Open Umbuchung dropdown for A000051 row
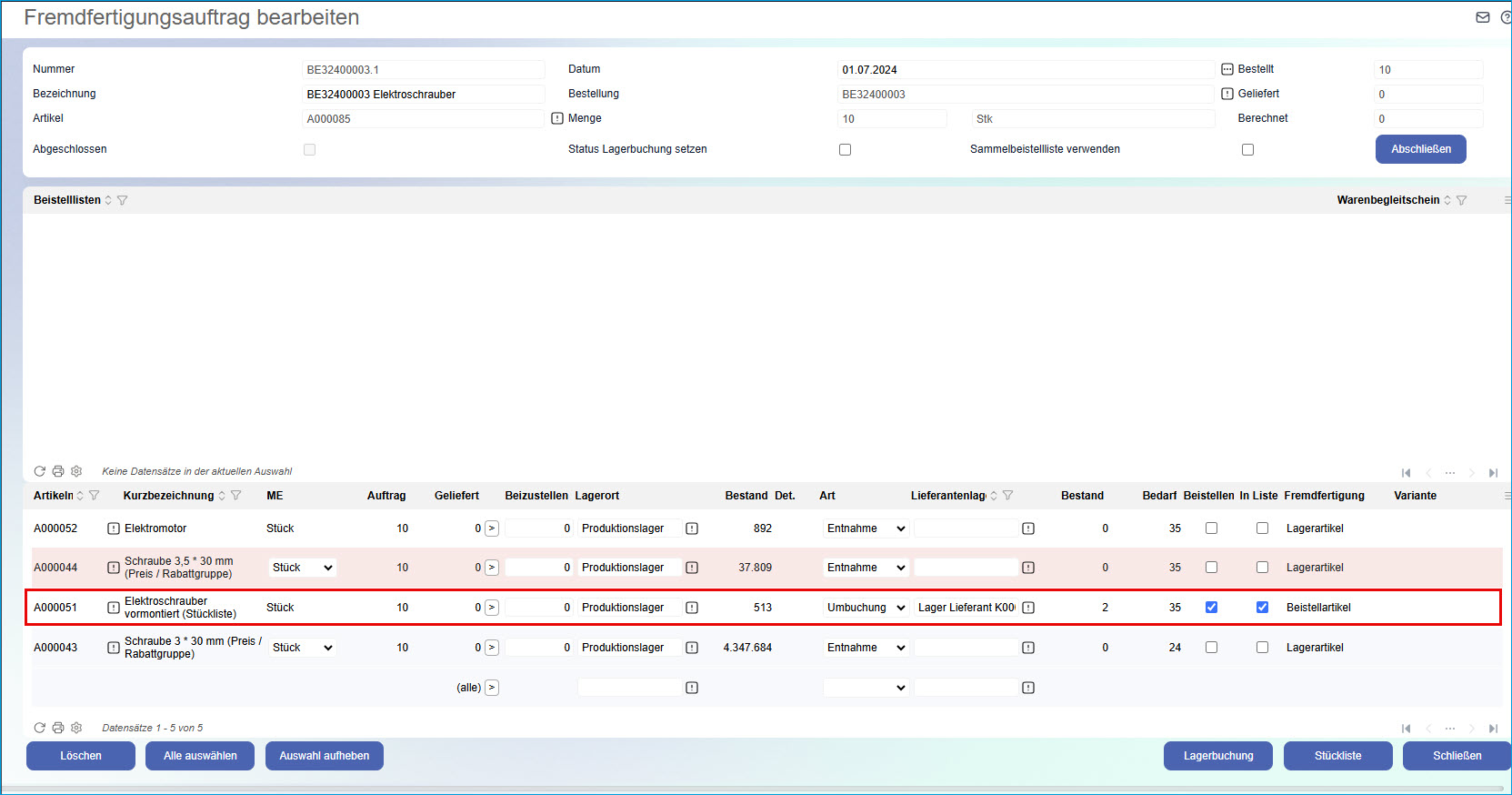1512x795 pixels. click(866, 608)
